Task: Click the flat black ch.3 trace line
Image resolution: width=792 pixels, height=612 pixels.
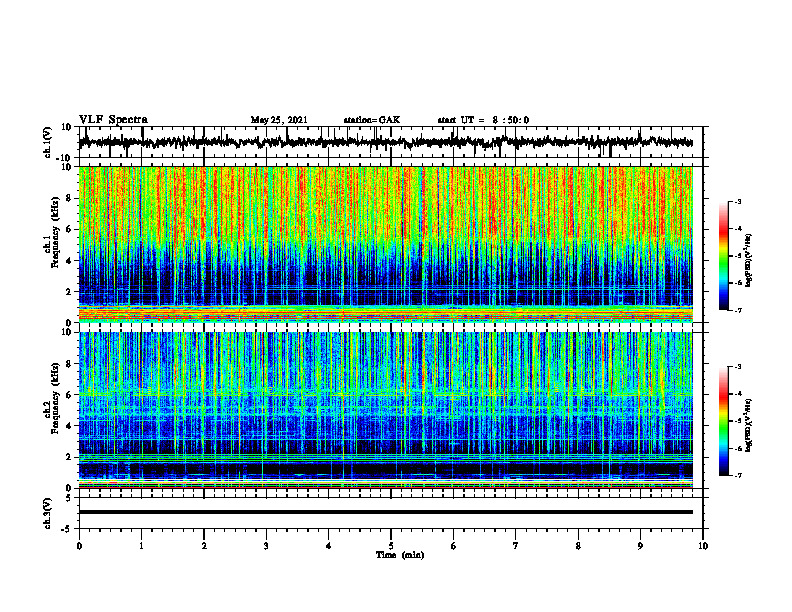Action: point(385,512)
